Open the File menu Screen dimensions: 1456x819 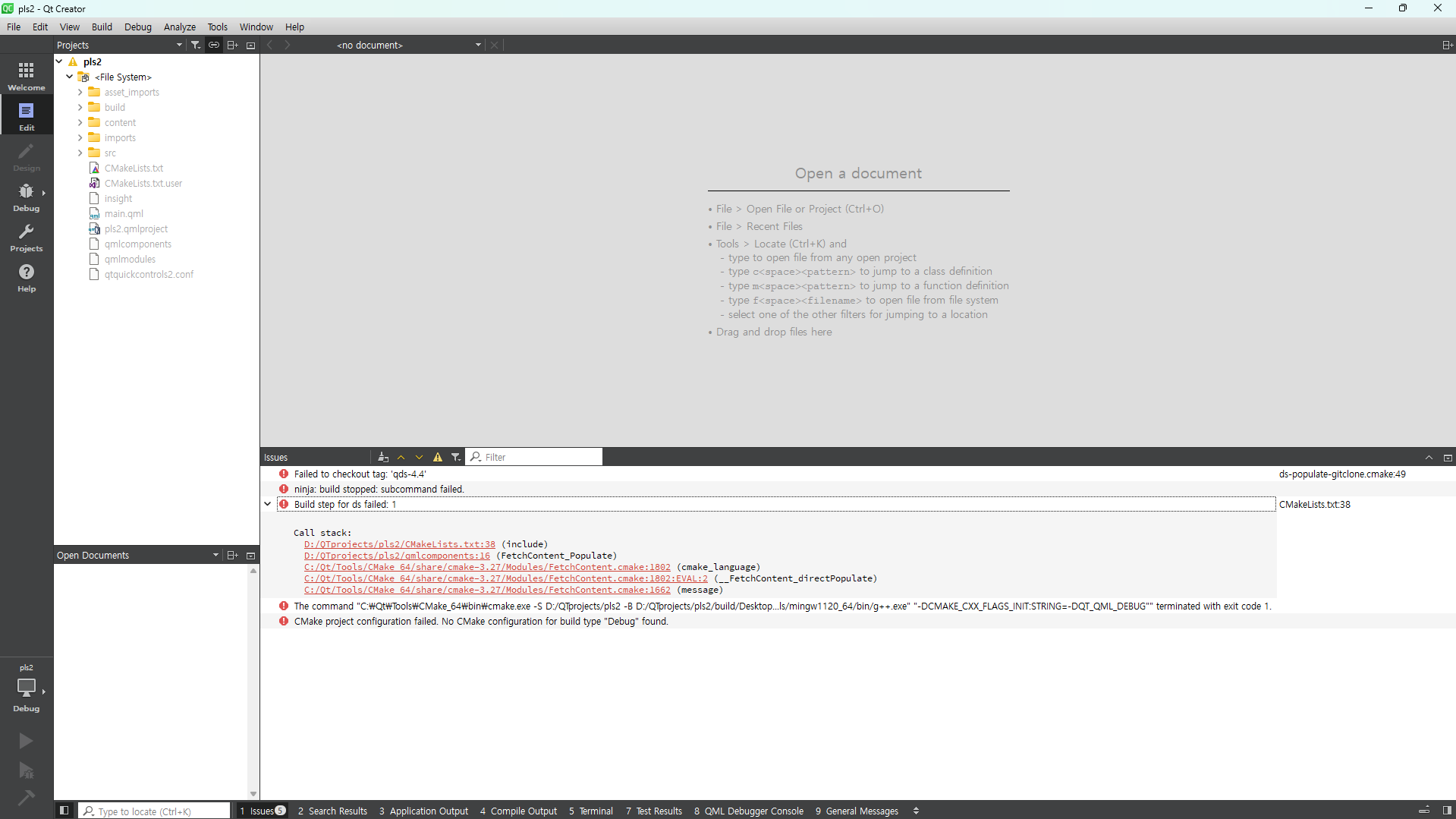coord(14,27)
